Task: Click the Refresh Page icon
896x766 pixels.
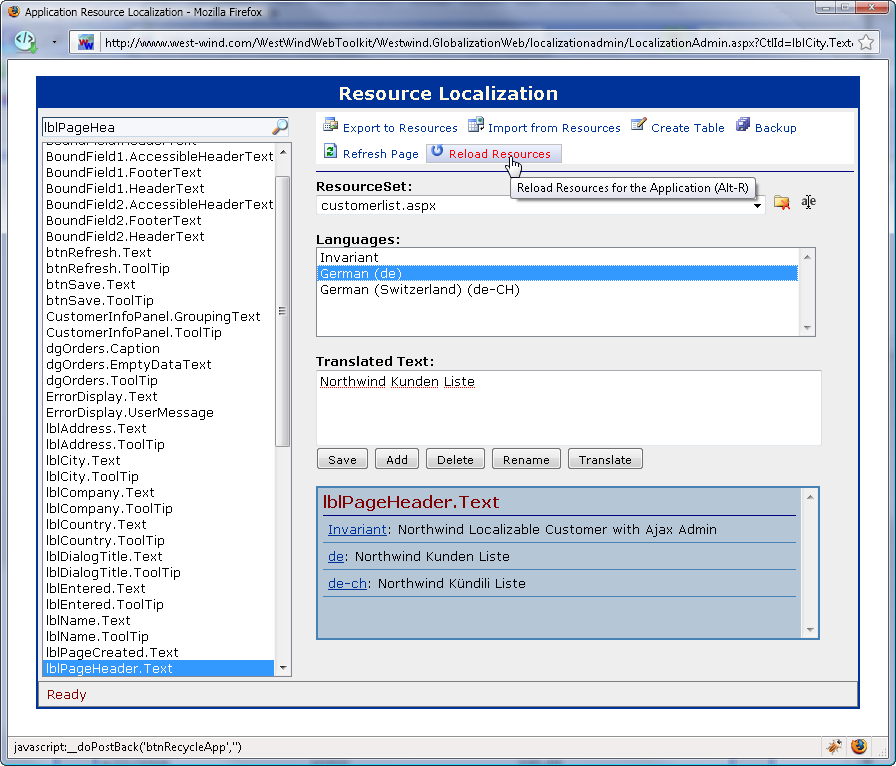Action: 330,152
